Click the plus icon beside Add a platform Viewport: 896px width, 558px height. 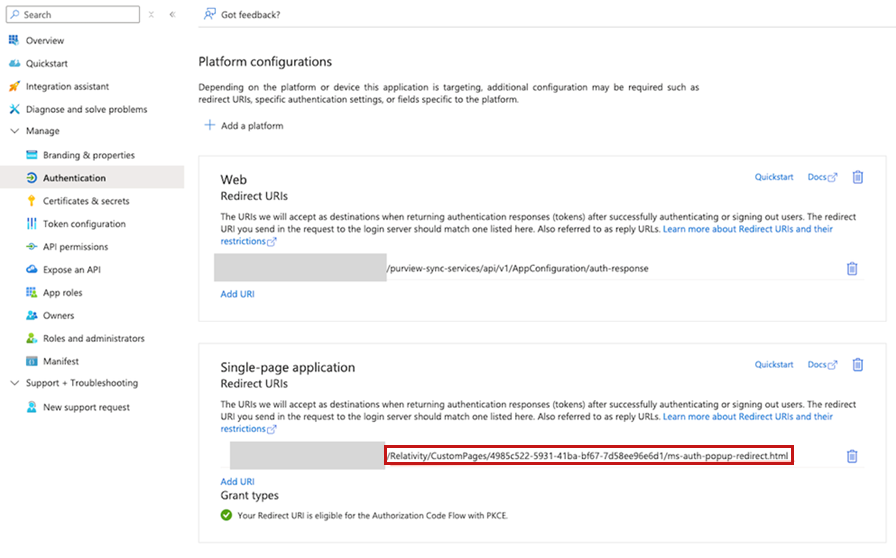click(x=210, y=125)
